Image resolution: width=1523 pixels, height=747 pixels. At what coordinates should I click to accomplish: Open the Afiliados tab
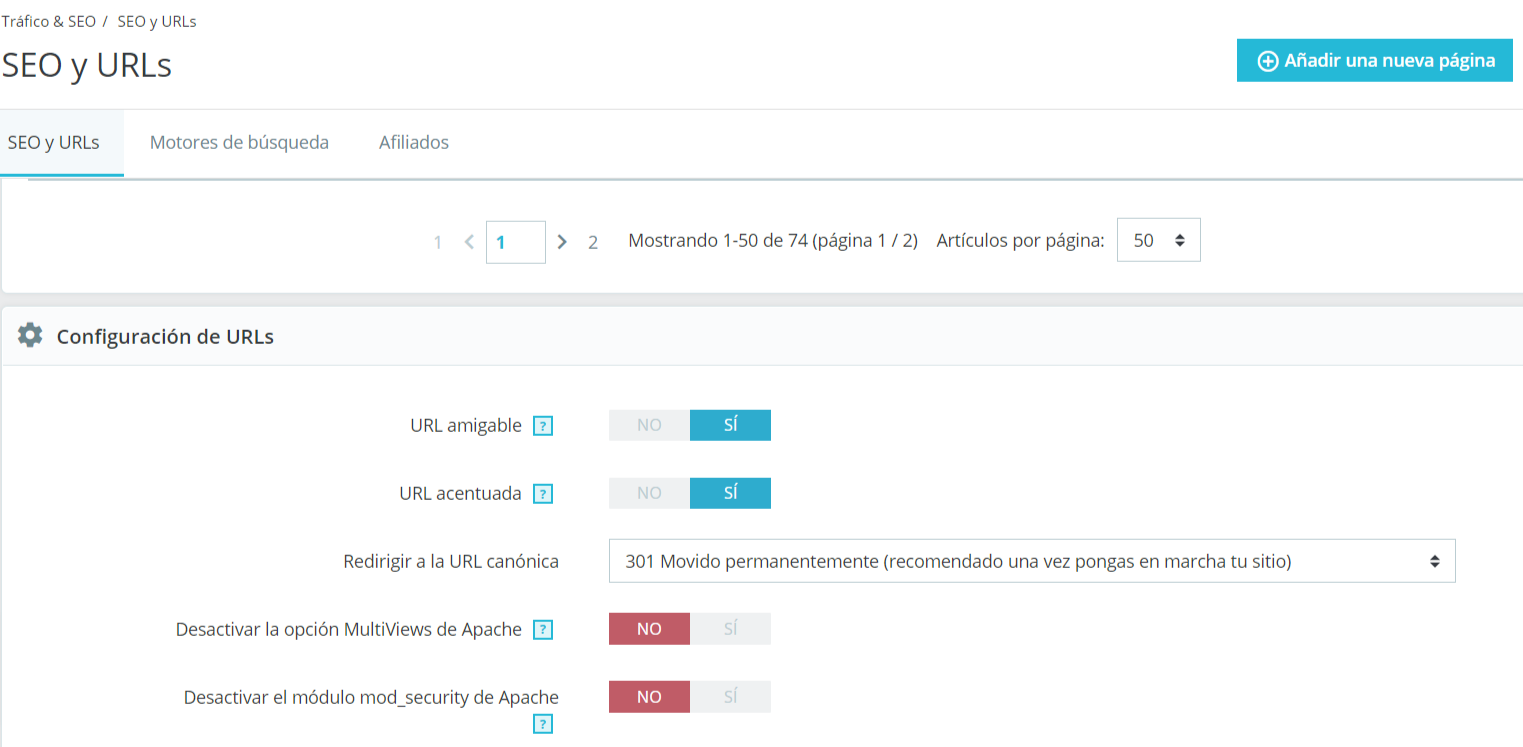[414, 142]
